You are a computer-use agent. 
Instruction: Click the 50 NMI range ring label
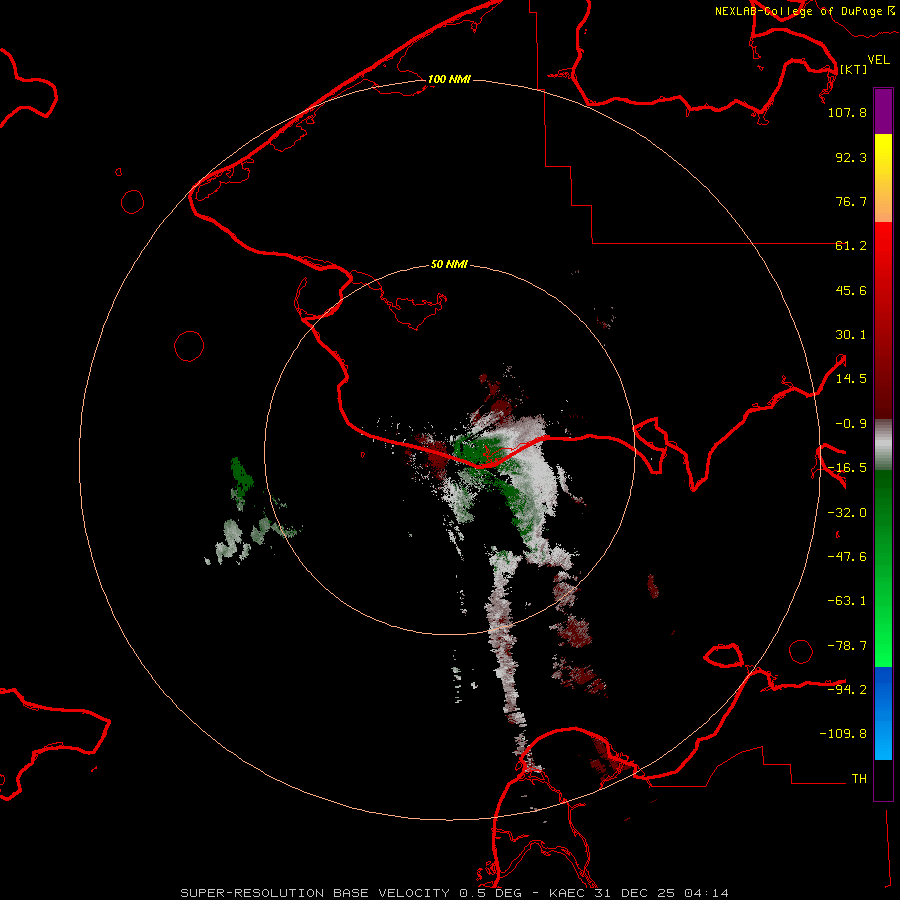coord(449,265)
